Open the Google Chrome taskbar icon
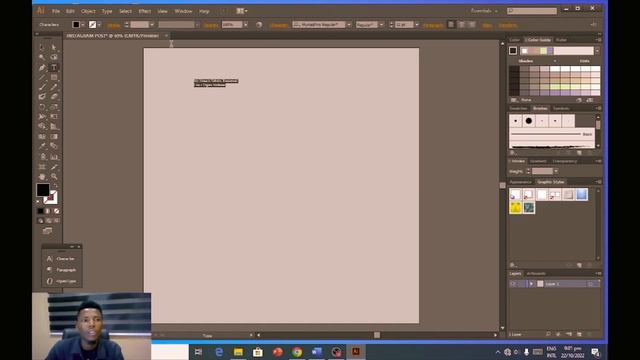This screenshot has height=360, width=640. pos(297,351)
